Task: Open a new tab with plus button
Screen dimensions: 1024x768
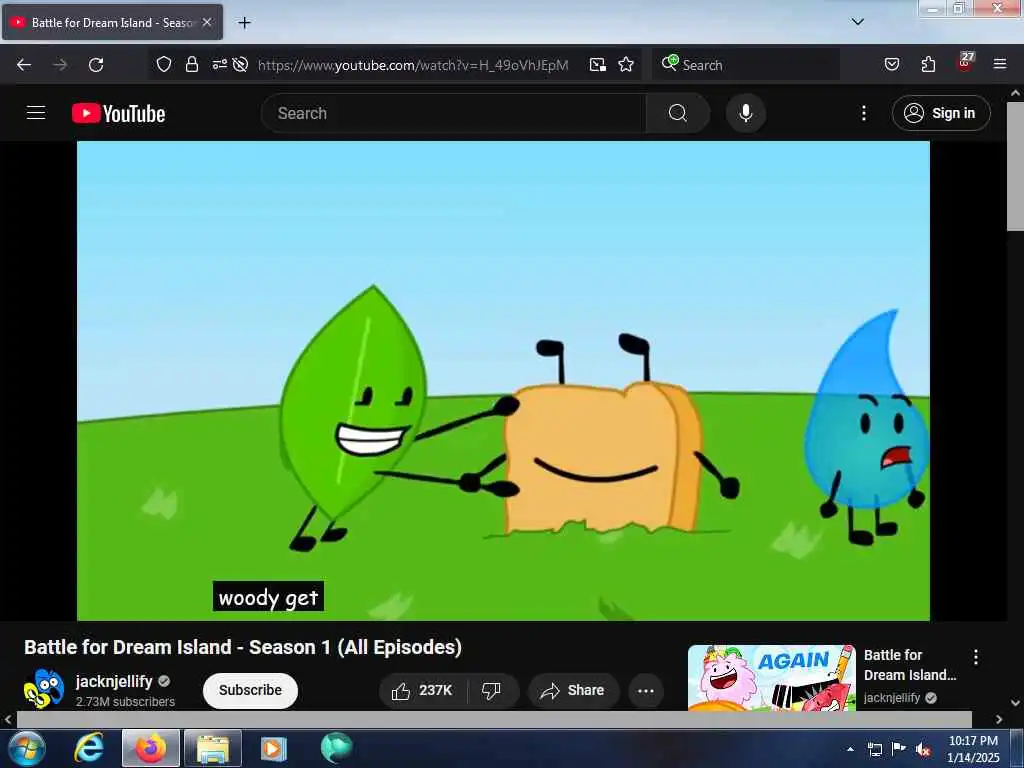Action: click(x=244, y=23)
